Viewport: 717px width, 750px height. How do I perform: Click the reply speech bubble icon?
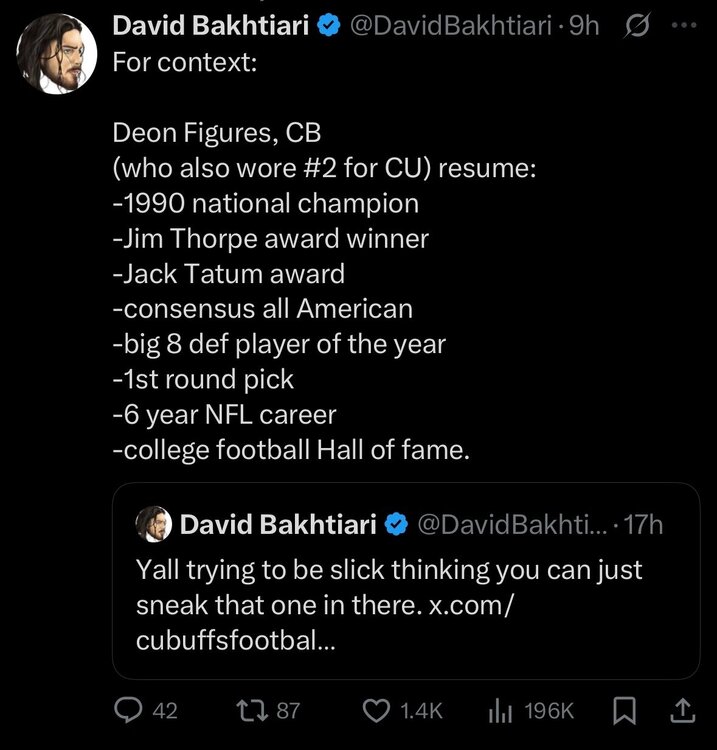coord(128,710)
